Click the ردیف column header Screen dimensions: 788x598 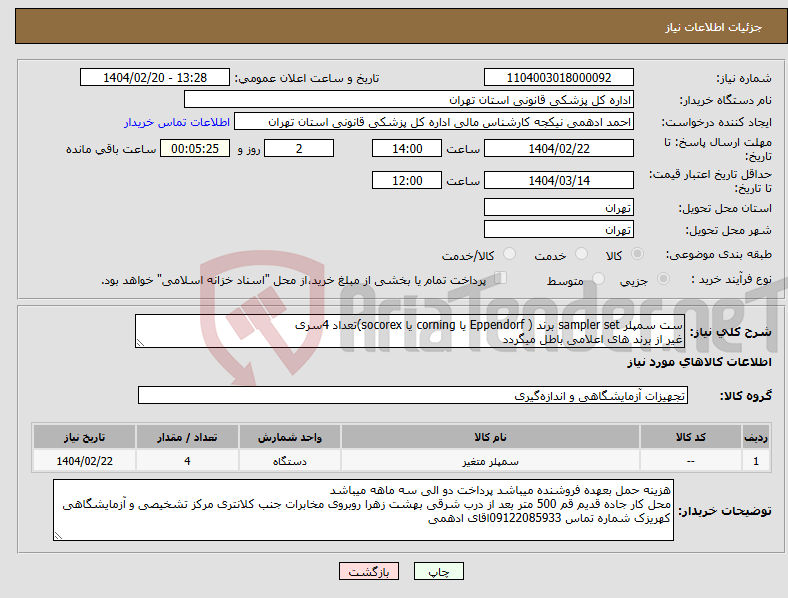[x=756, y=437]
